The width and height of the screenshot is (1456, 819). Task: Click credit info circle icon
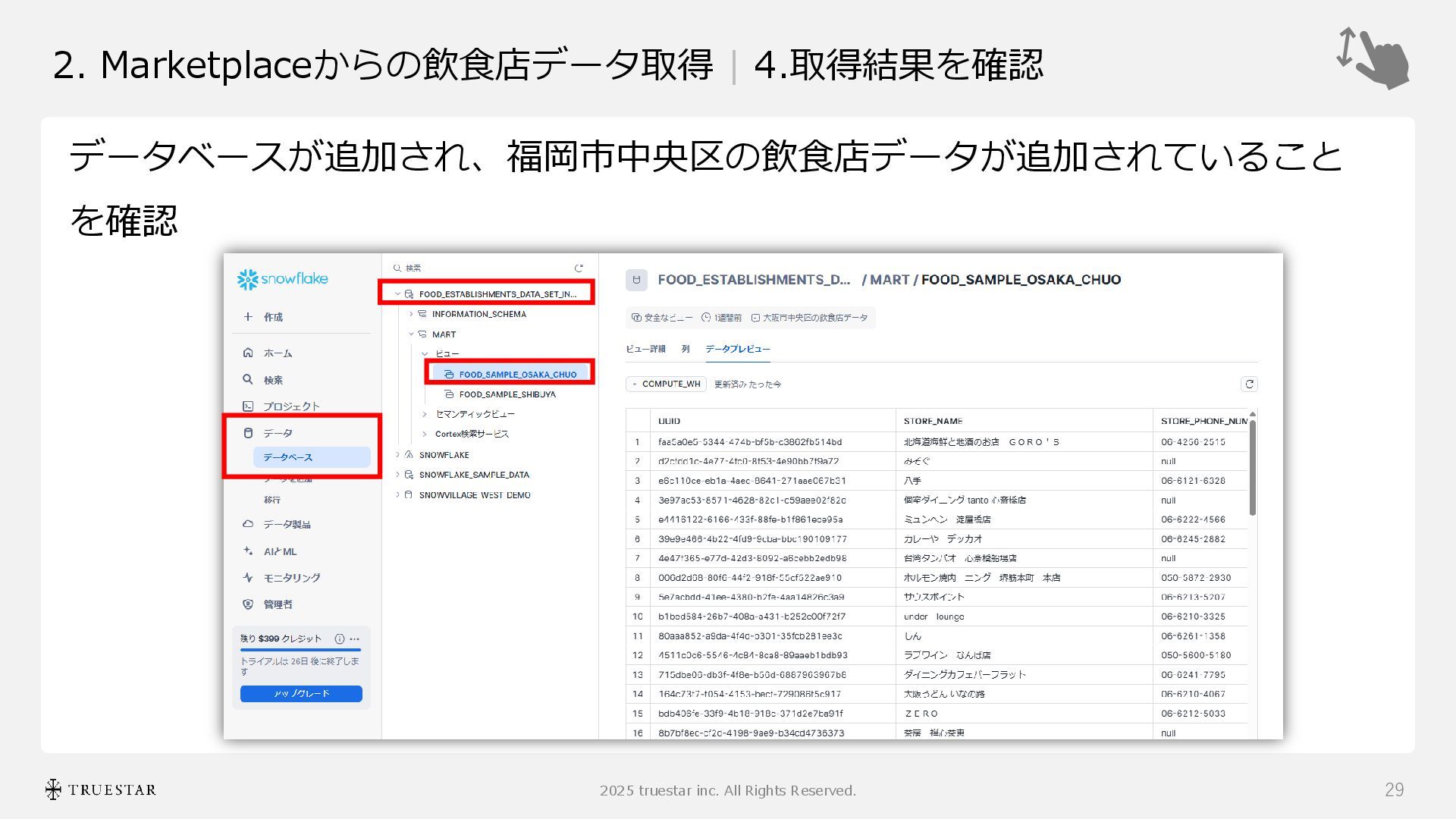(x=340, y=639)
